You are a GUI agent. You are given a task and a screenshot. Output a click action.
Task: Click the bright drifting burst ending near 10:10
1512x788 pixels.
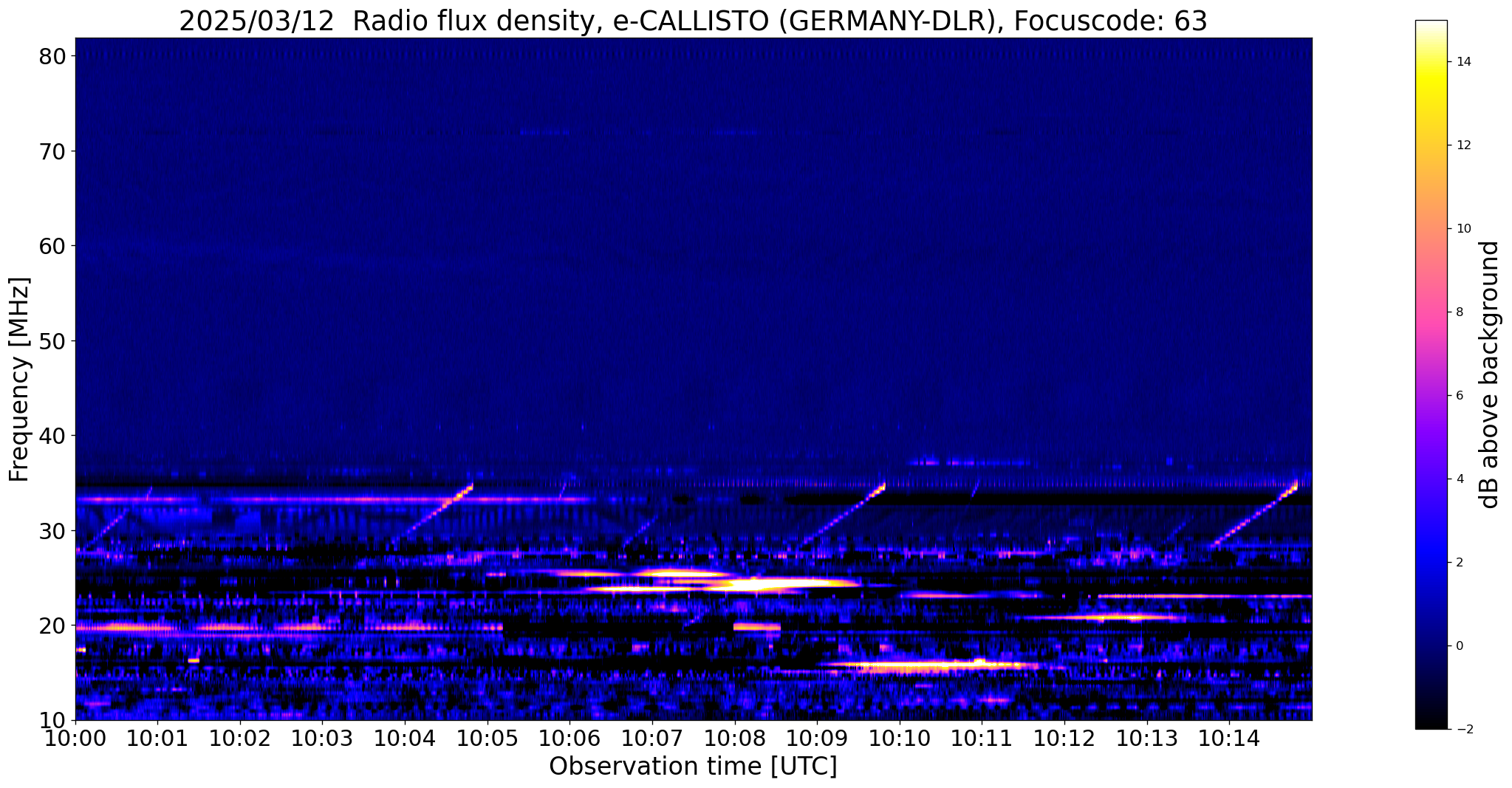coord(843,515)
